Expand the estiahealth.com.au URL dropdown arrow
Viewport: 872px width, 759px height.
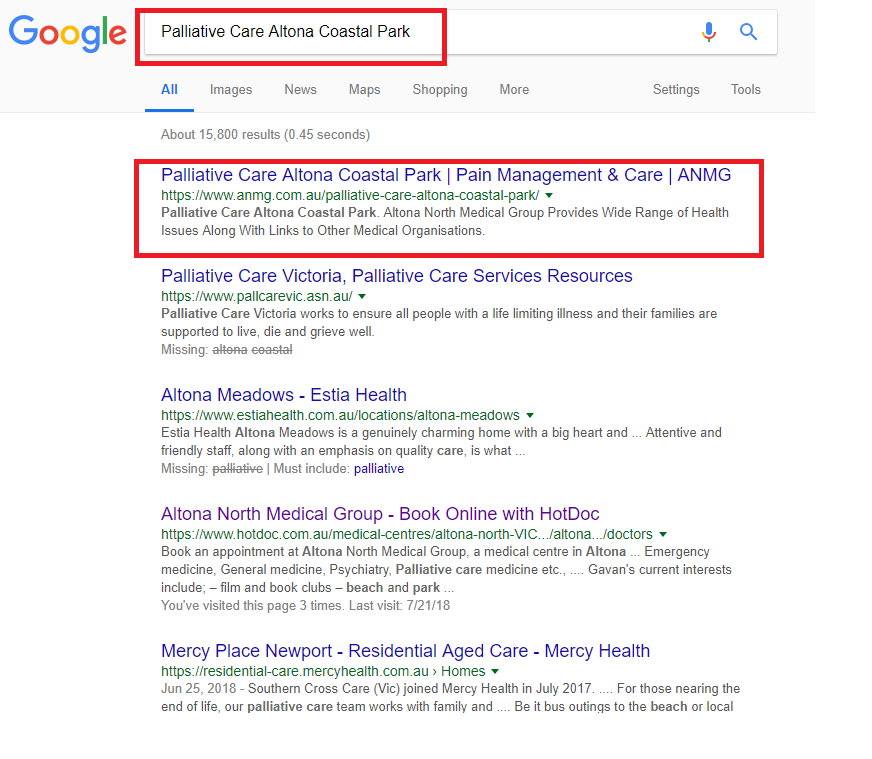coord(530,415)
